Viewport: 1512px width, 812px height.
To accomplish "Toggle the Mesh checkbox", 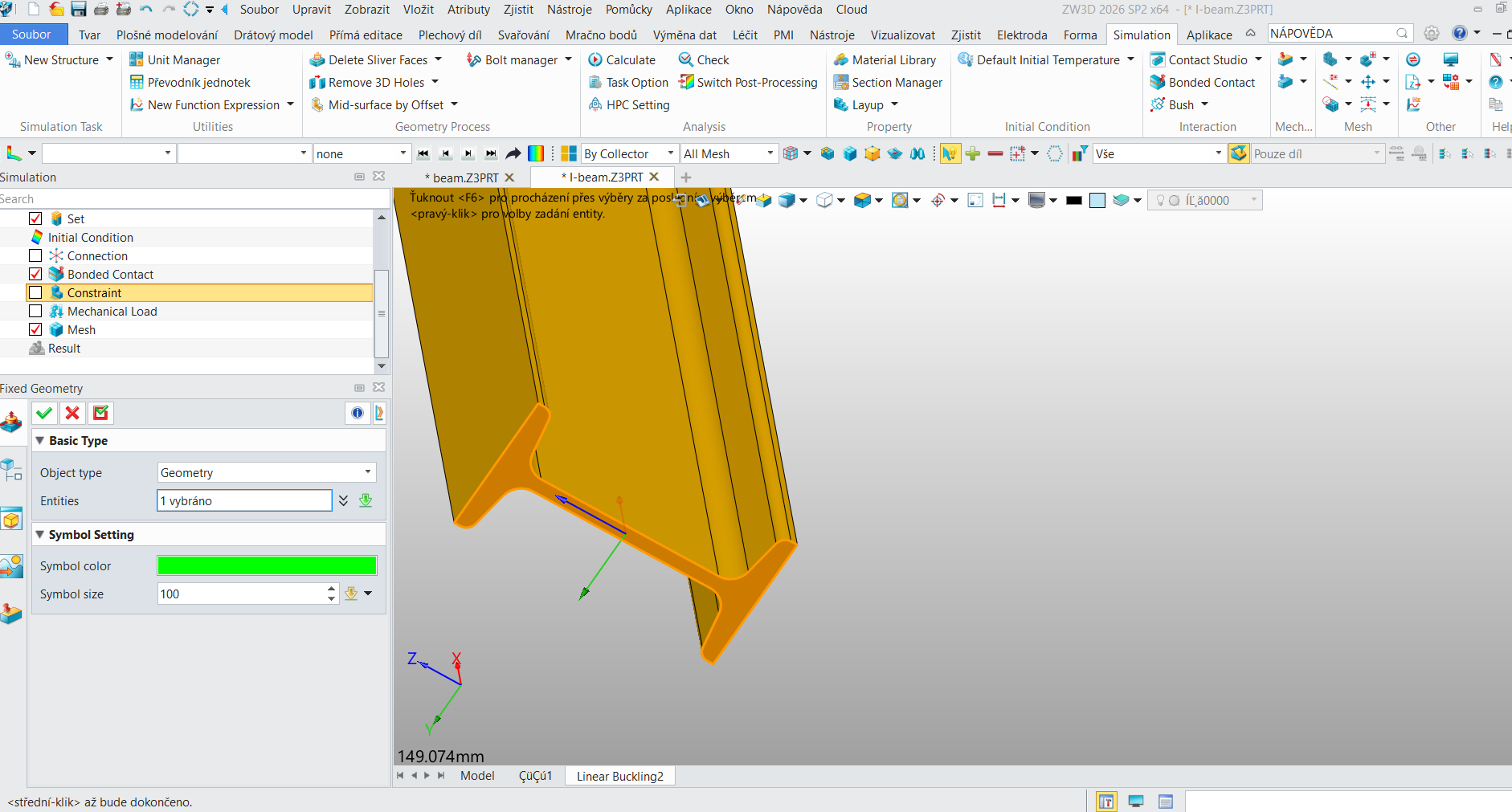I will [x=35, y=329].
